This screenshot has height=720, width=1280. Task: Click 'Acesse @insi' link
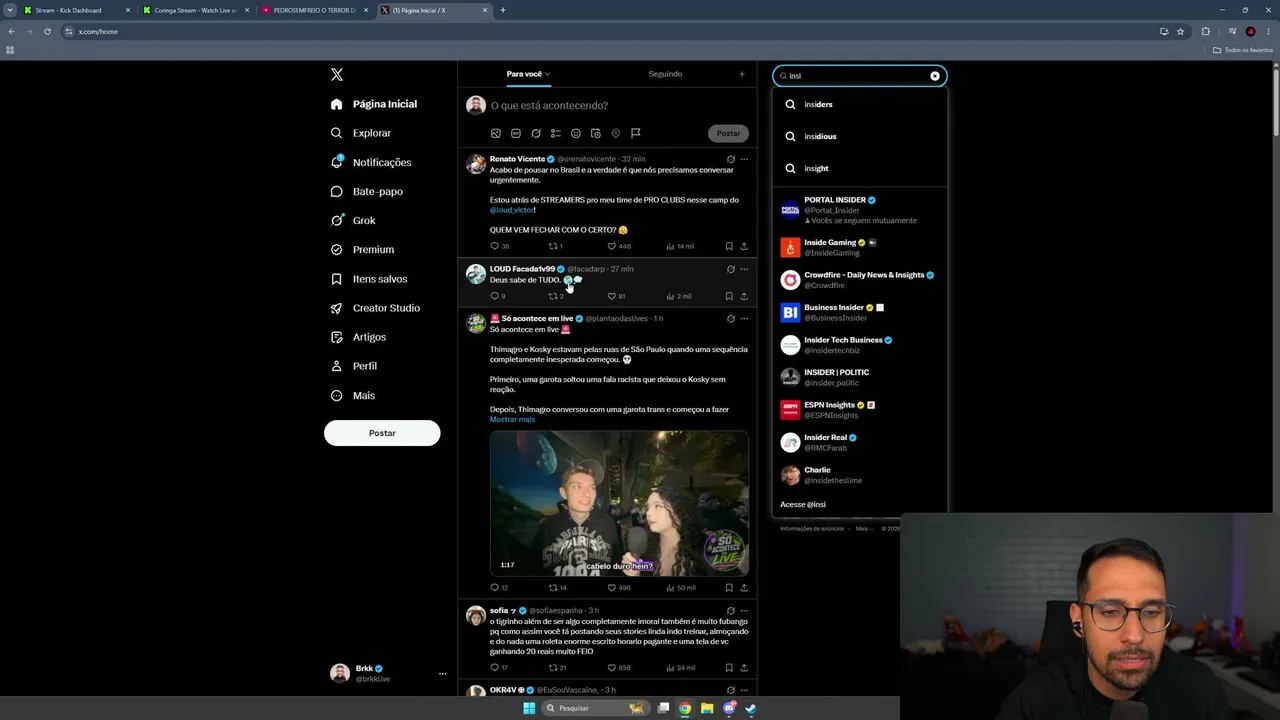[x=803, y=504]
